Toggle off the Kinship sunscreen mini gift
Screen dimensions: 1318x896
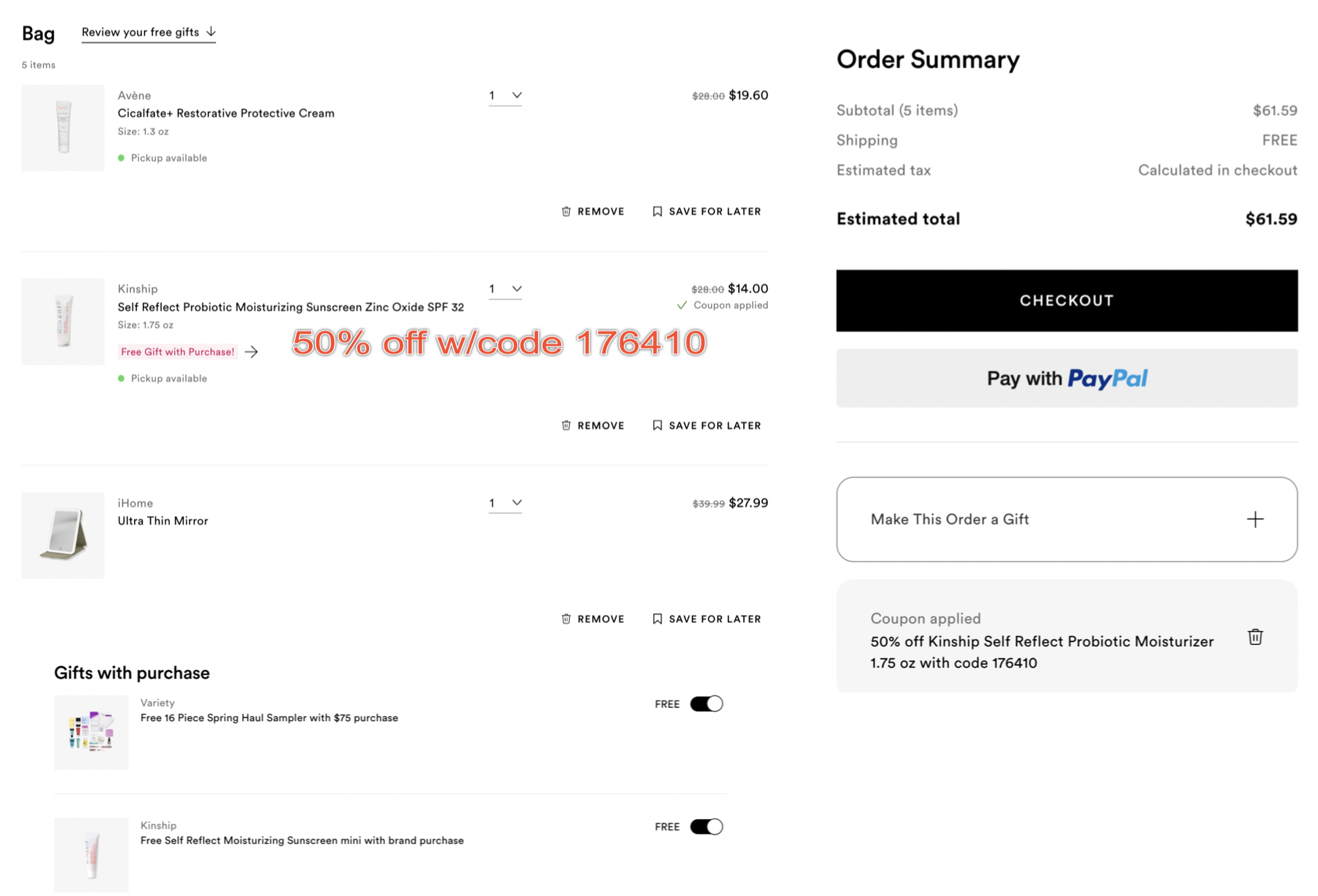[x=707, y=826]
